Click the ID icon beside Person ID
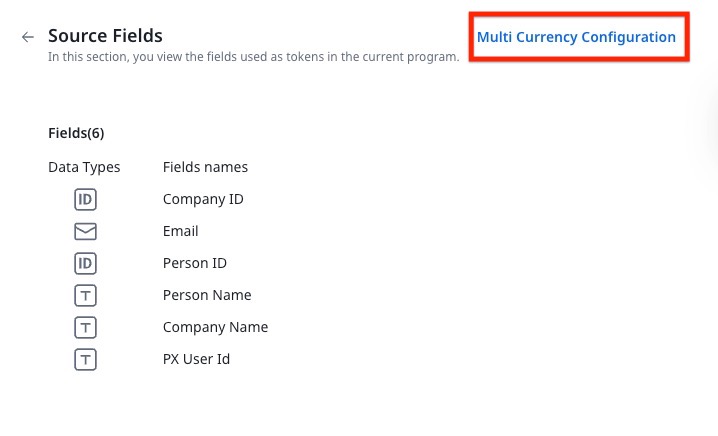Viewport: 718px width, 436px height. tap(86, 263)
